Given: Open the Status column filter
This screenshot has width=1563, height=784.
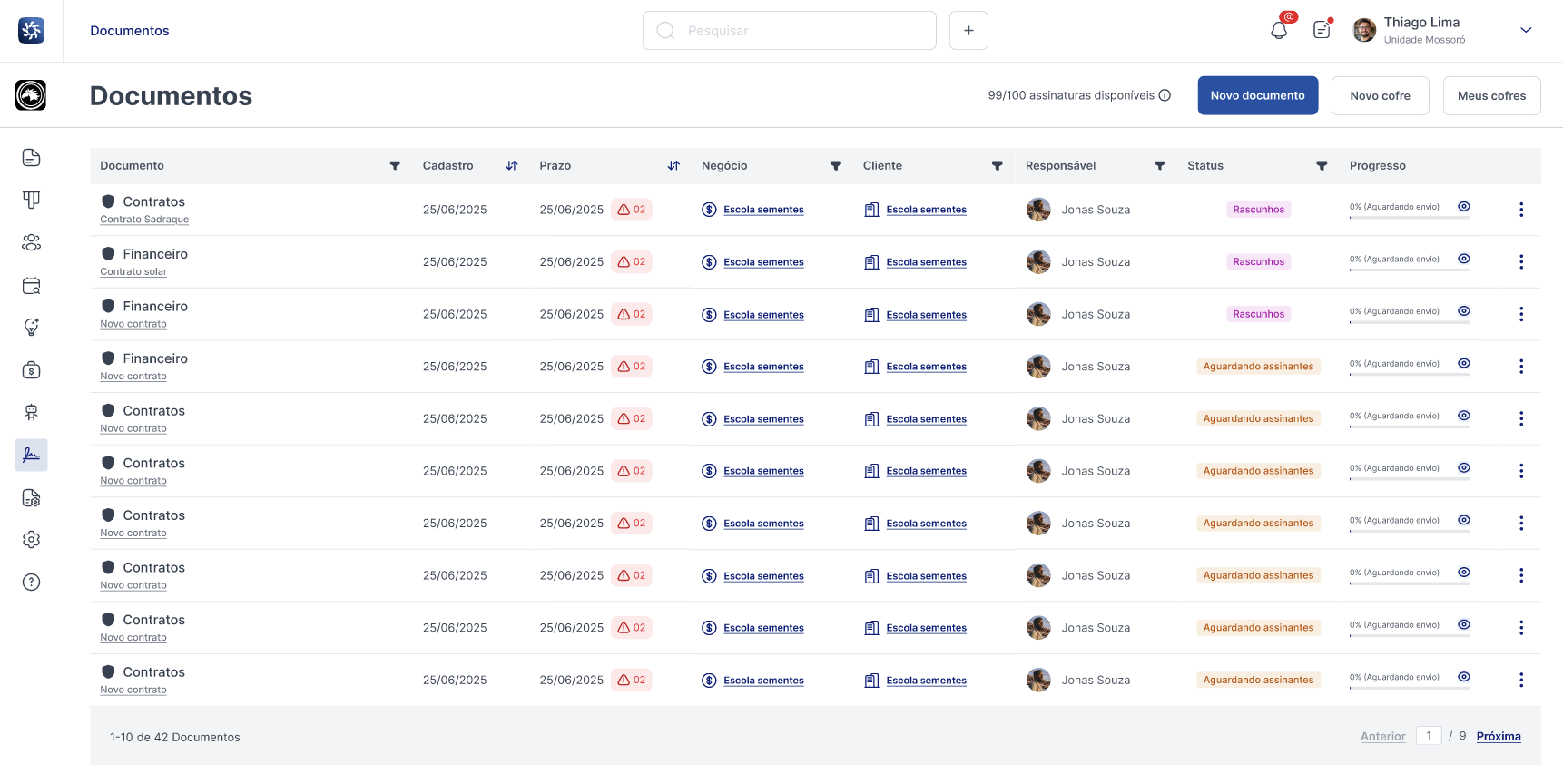Looking at the screenshot, I should pos(1322,166).
